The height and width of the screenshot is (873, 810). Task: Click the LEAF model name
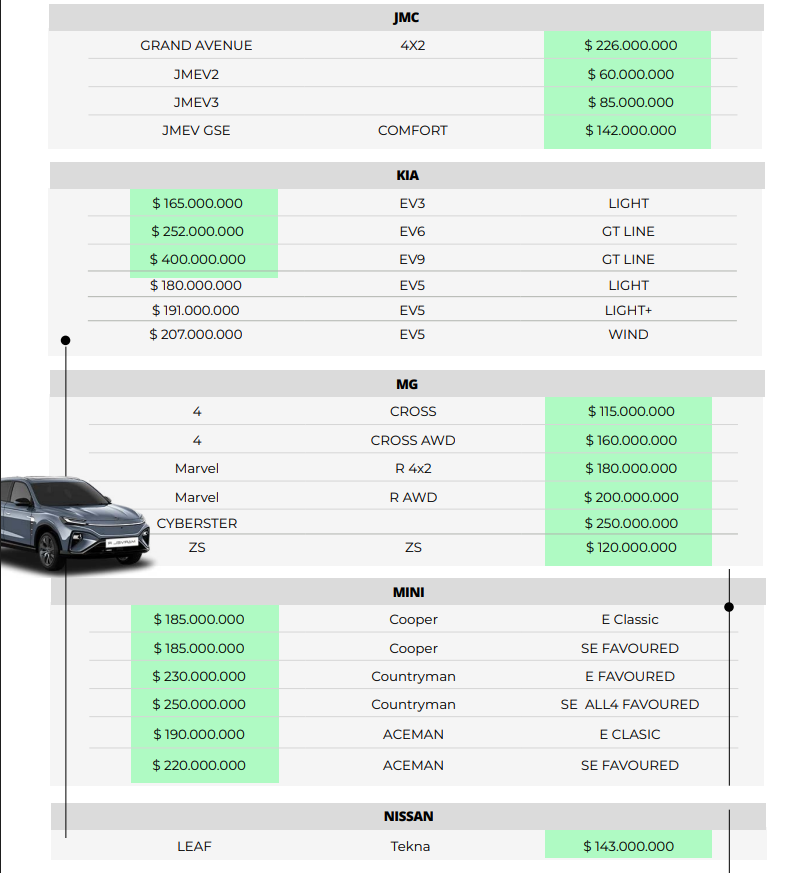pyautogui.click(x=194, y=846)
